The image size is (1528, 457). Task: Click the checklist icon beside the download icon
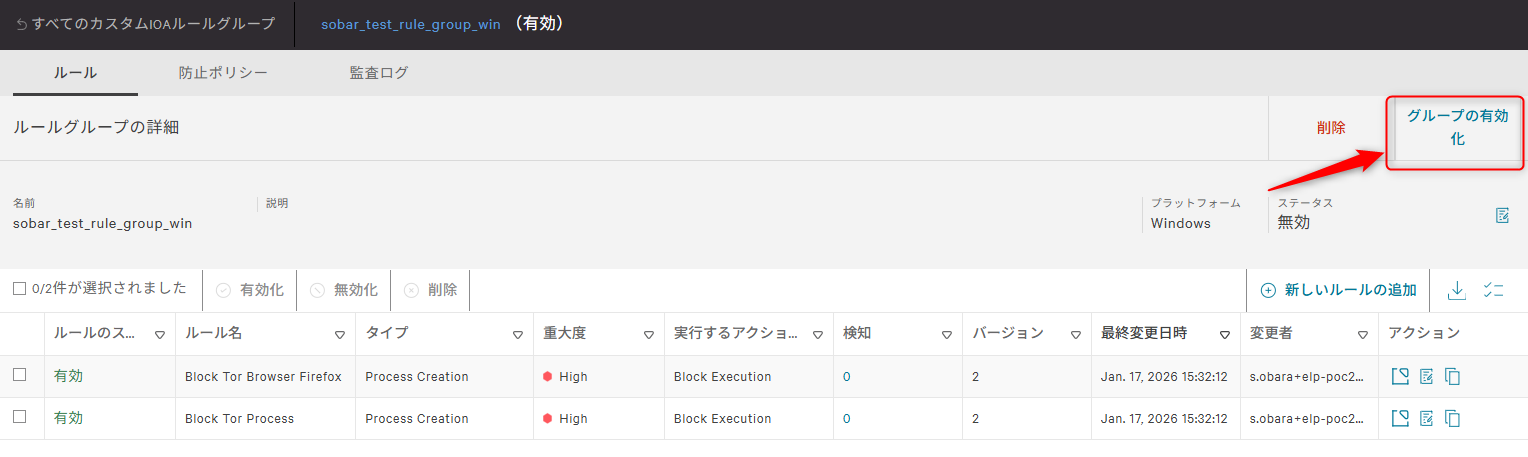(1494, 290)
